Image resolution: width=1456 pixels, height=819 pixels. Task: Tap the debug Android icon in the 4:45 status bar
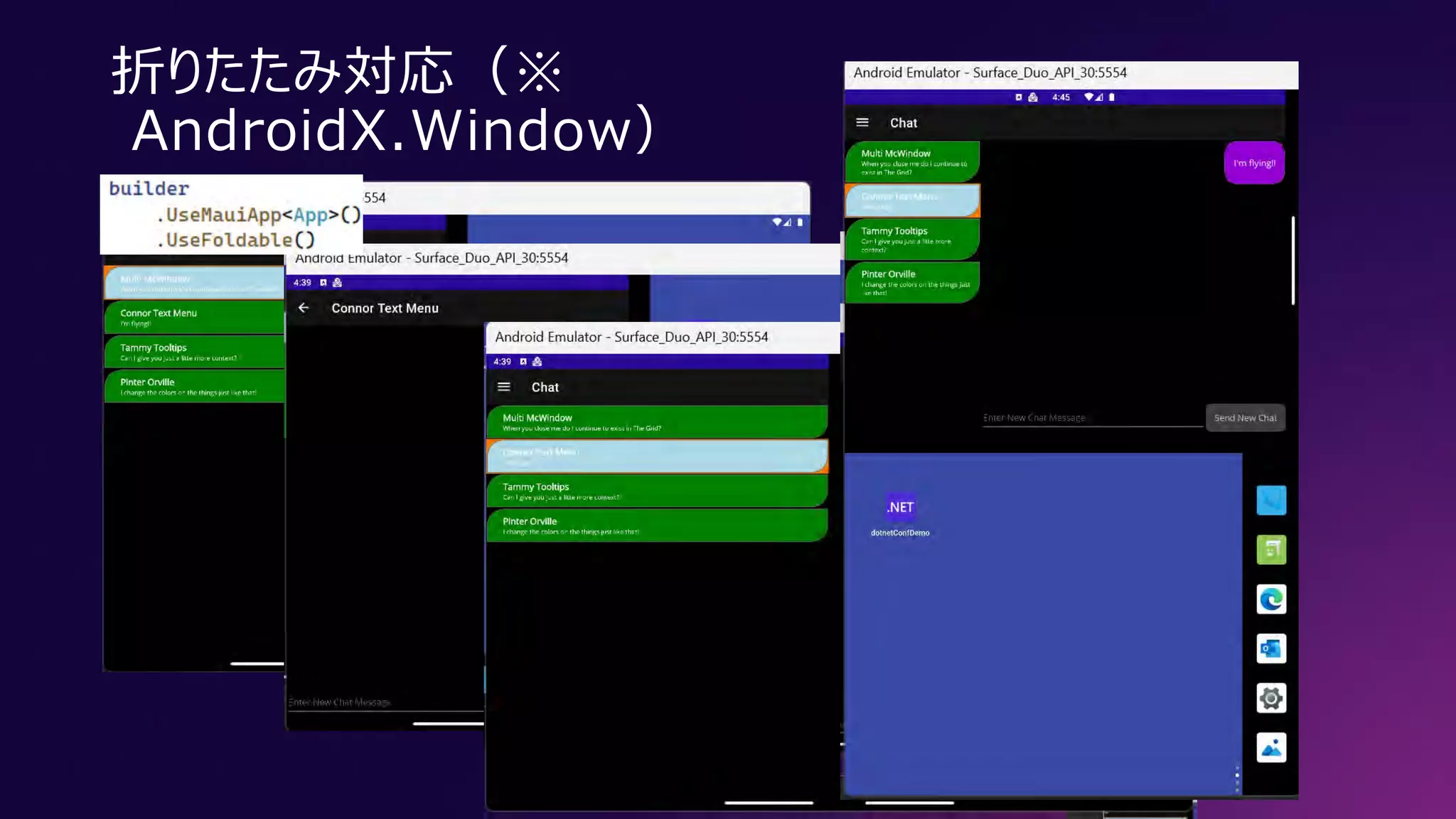[x=1033, y=97]
